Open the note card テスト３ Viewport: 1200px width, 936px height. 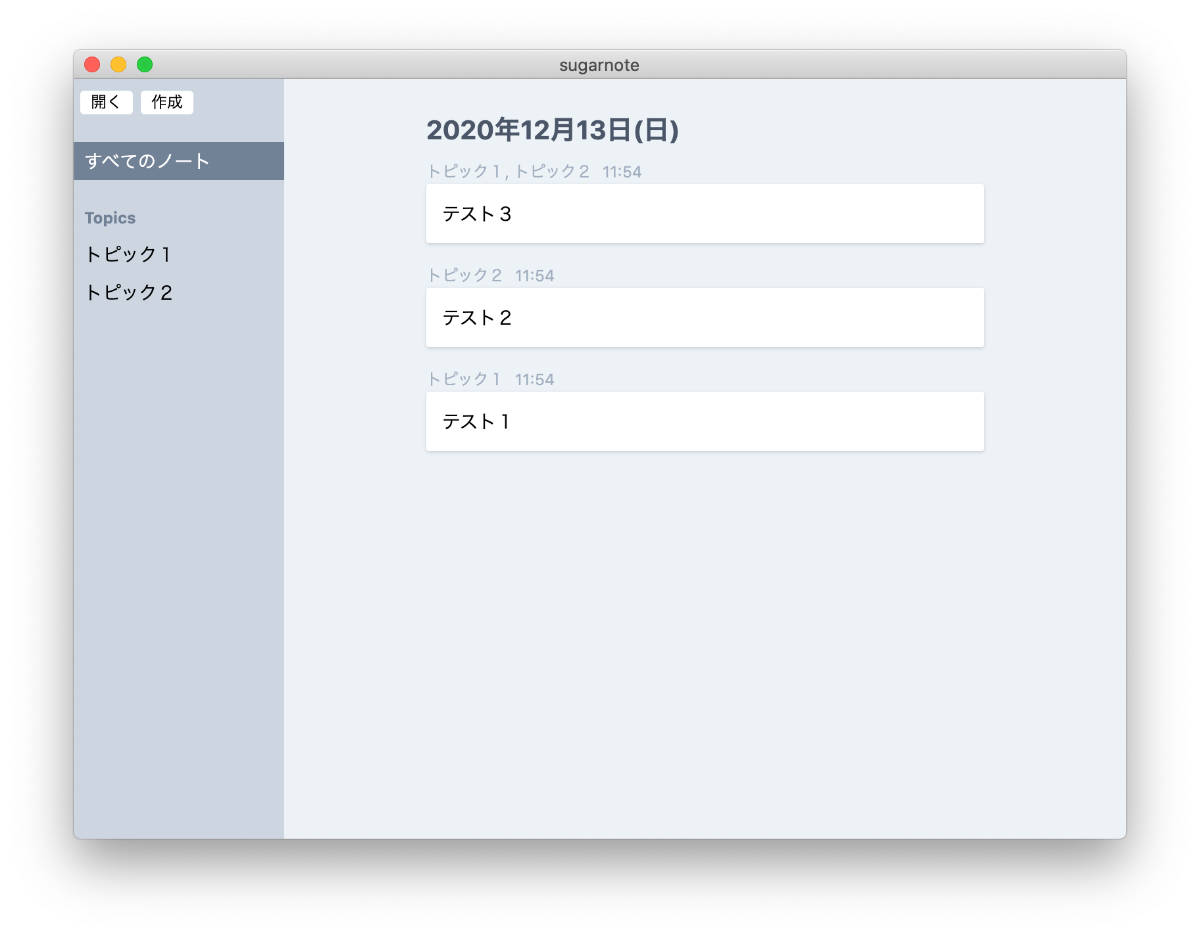pyautogui.click(x=705, y=213)
